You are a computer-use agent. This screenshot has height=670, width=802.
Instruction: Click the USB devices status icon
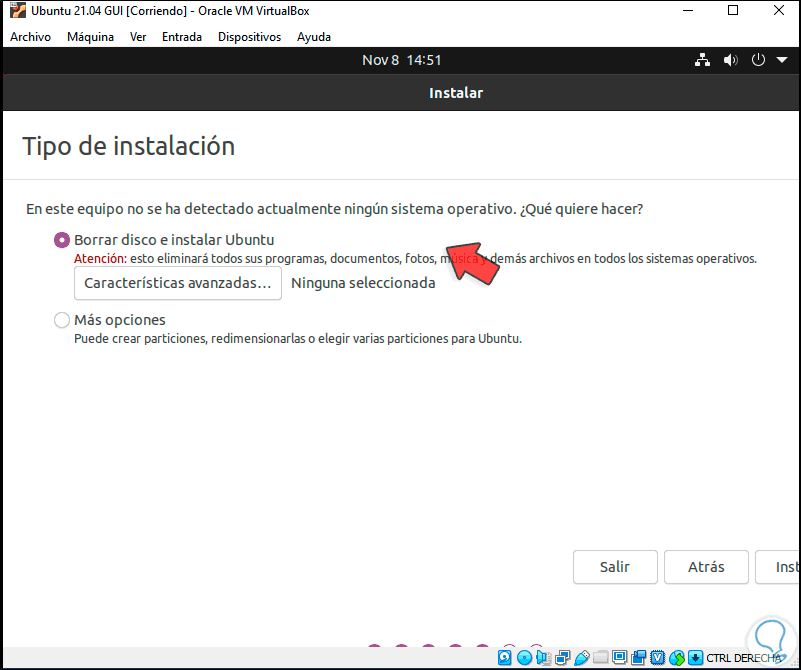coord(582,658)
